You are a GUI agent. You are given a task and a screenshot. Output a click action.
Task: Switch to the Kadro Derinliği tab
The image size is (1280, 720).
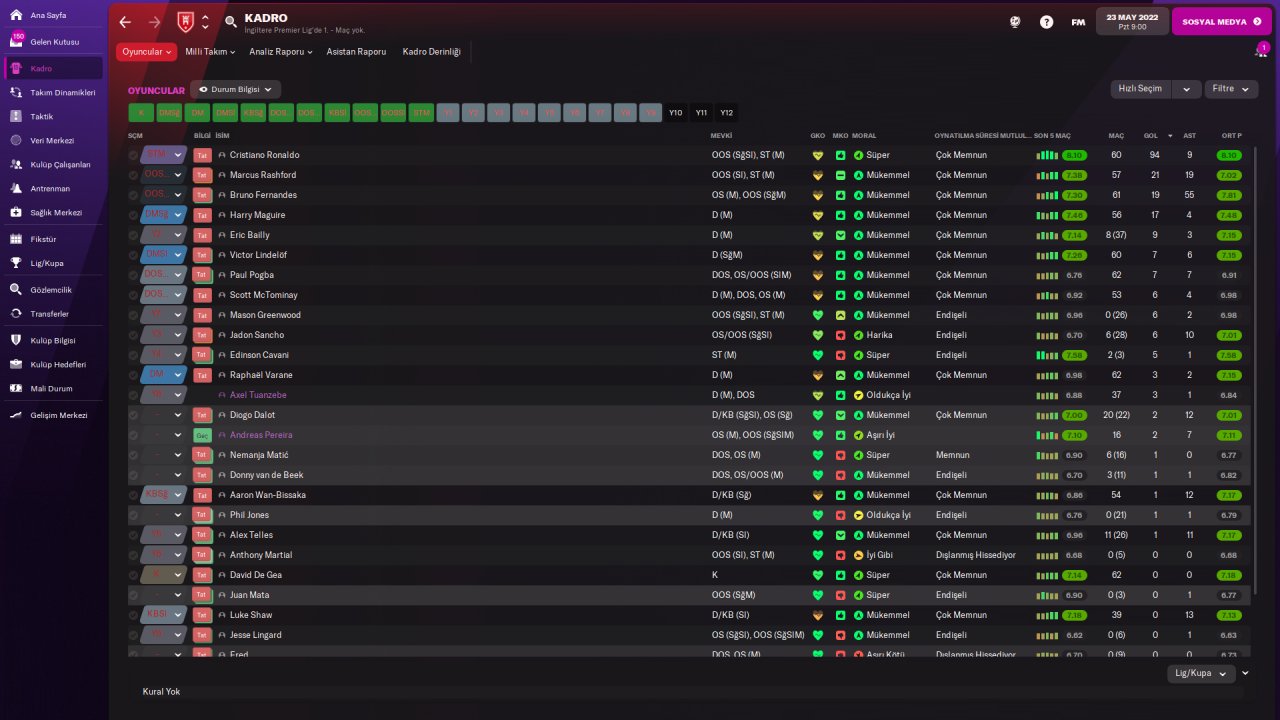pyautogui.click(x=432, y=52)
